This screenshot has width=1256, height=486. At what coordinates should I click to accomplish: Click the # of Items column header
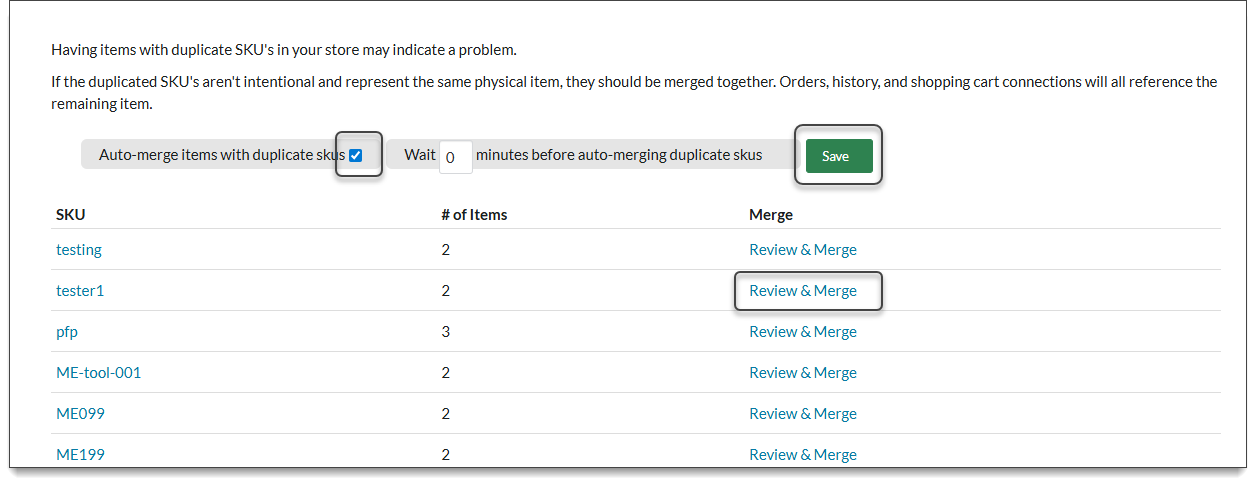coord(474,215)
